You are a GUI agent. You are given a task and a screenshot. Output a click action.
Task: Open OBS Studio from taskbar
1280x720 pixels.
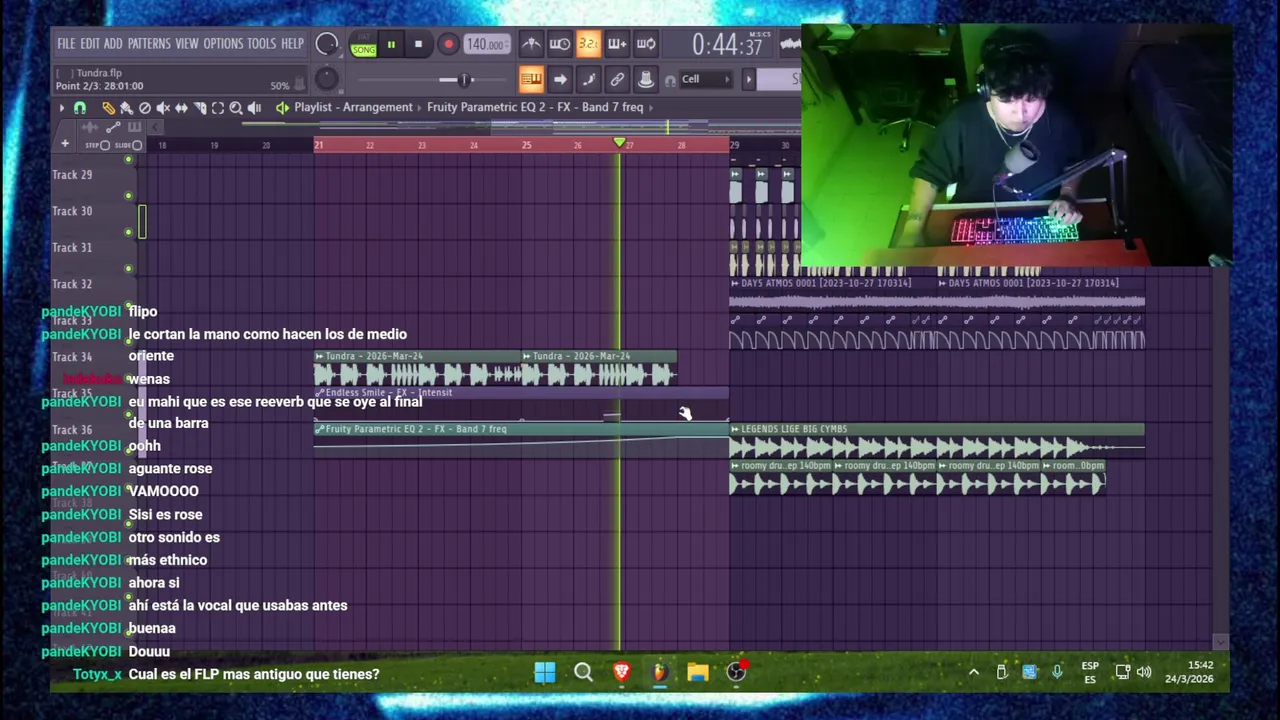[x=736, y=673]
